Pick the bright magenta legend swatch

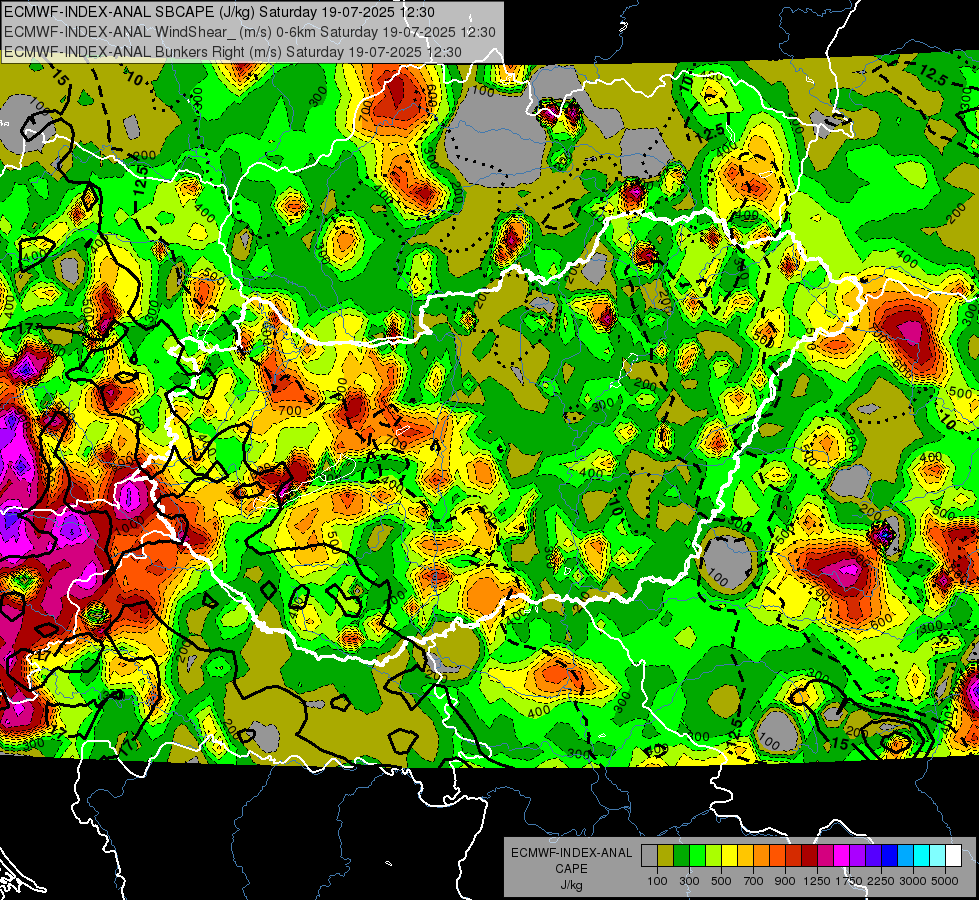pos(842,856)
